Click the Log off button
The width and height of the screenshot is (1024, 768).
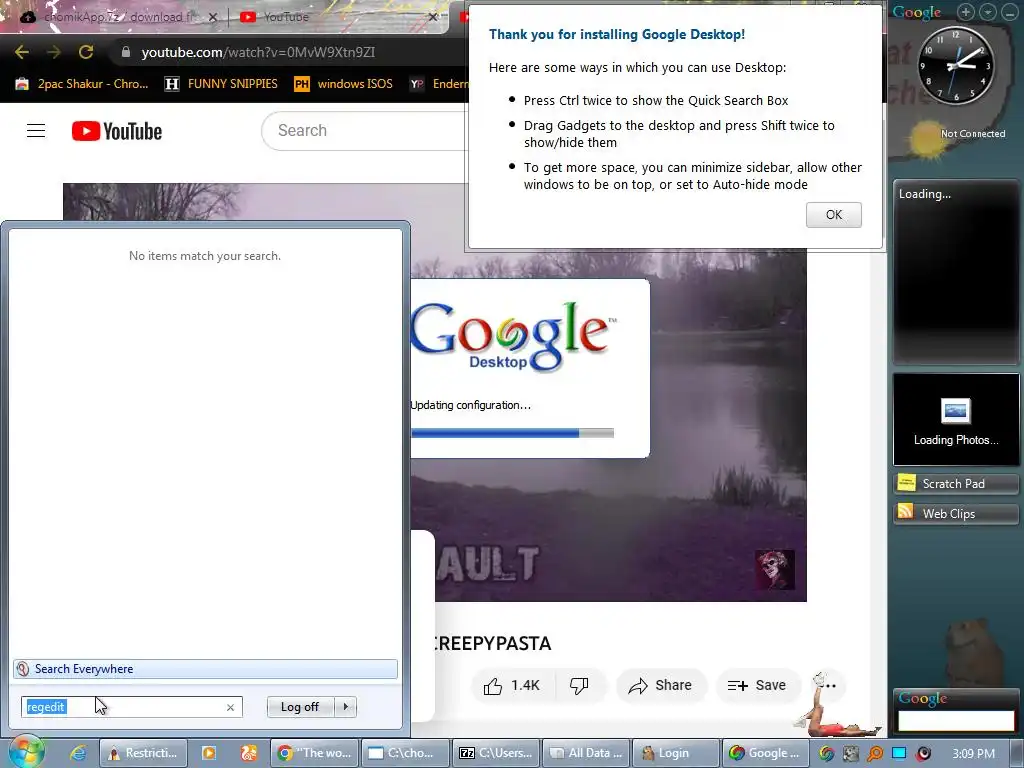click(x=300, y=707)
